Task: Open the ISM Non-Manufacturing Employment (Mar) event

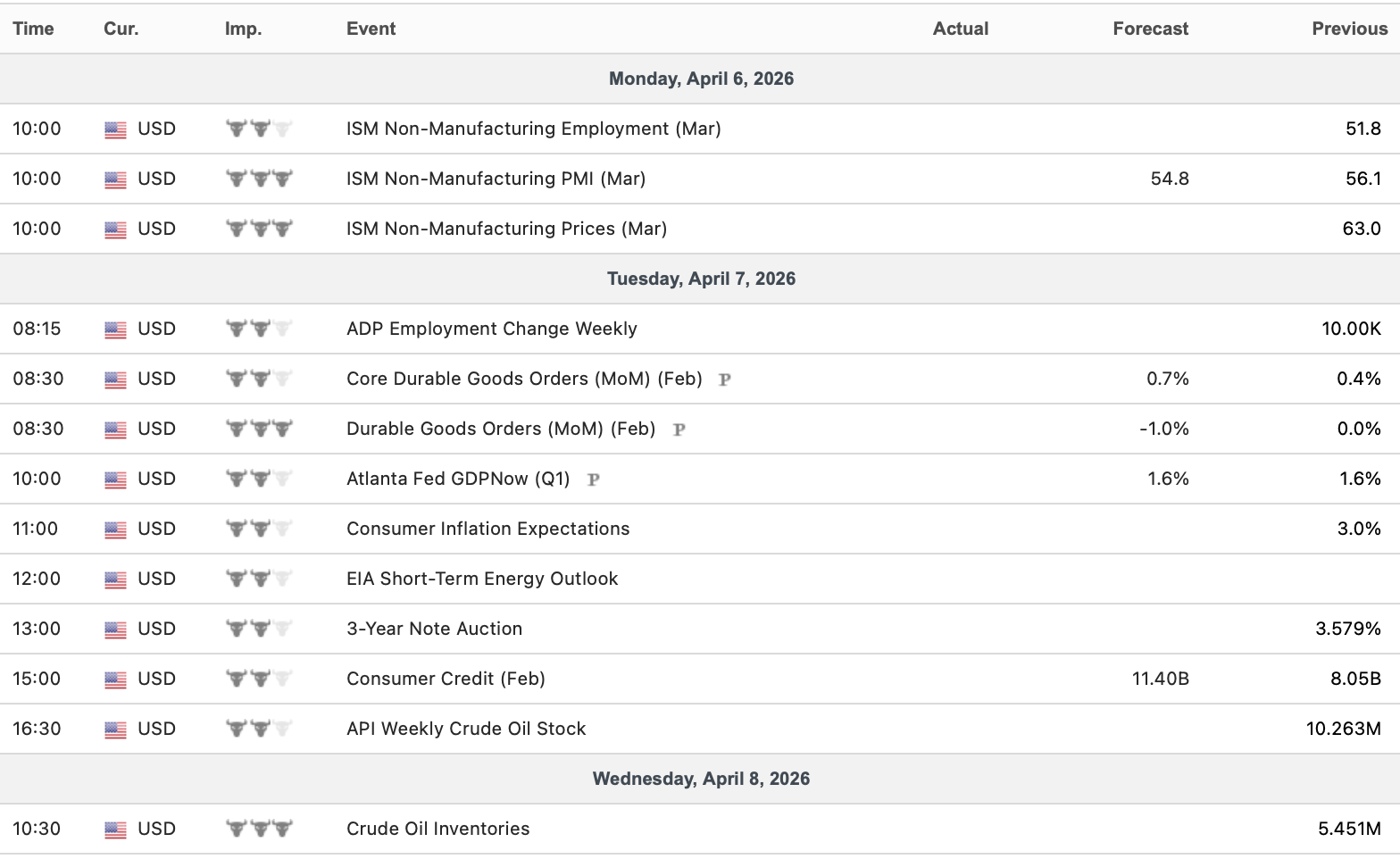Action: [533, 129]
